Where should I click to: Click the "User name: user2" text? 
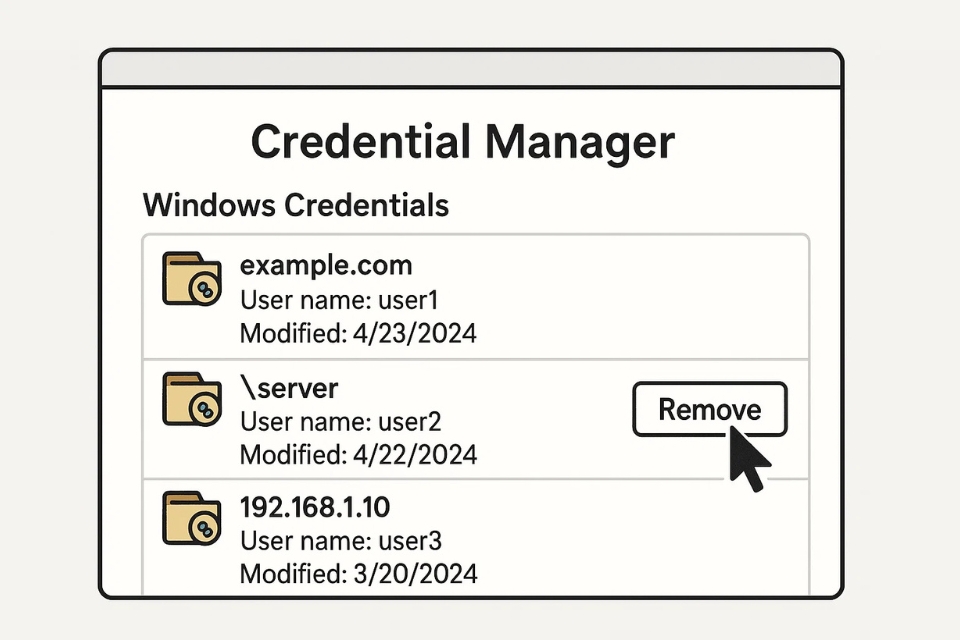pyautogui.click(x=340, y=421)
